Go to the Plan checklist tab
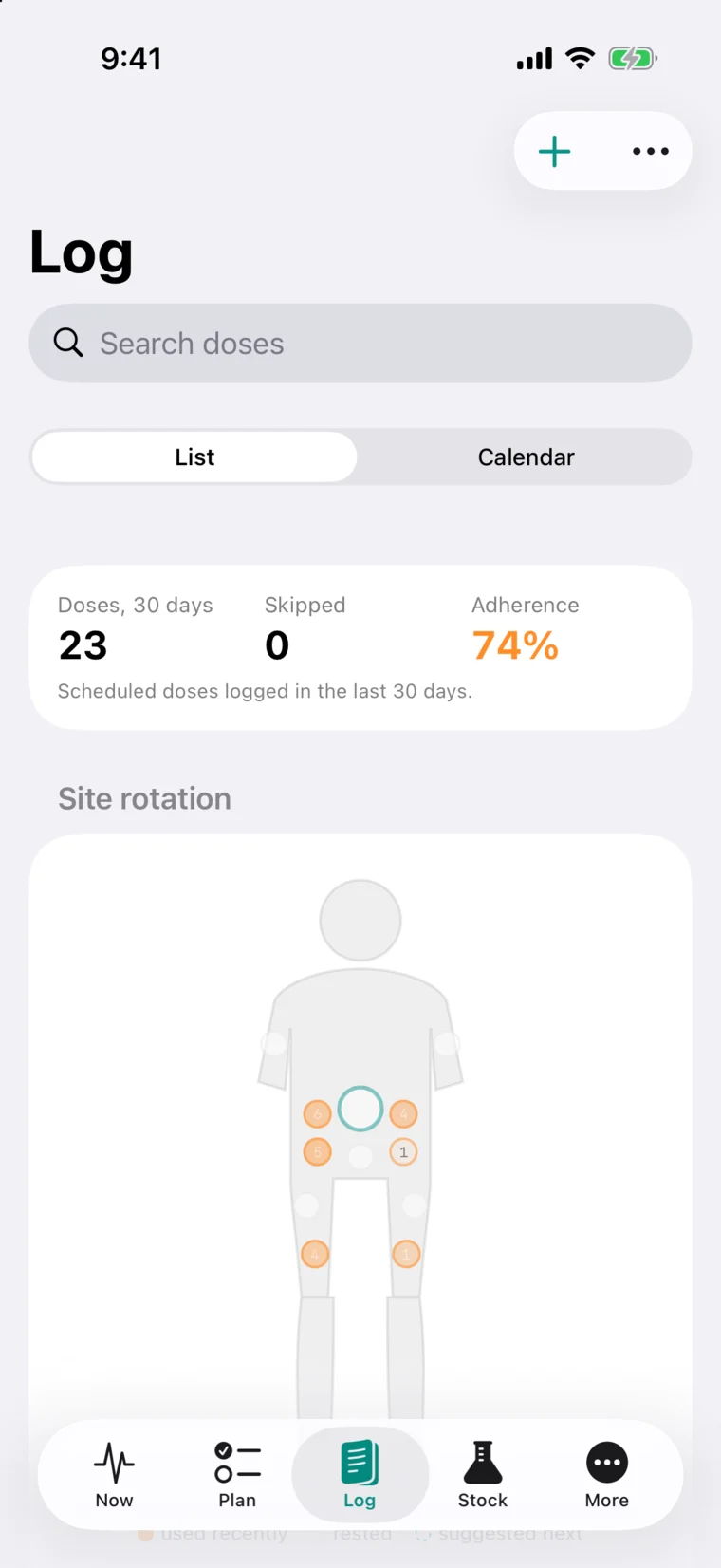The image size is (721, 1568). (x=237, y=1473)
